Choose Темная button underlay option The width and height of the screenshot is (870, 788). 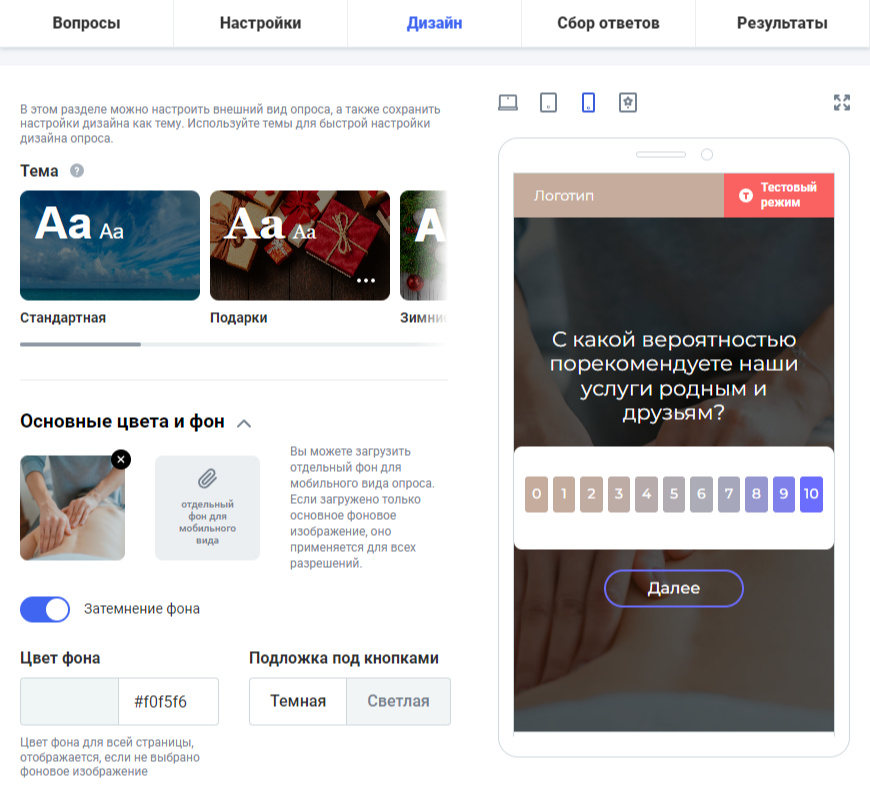point(298,701)
